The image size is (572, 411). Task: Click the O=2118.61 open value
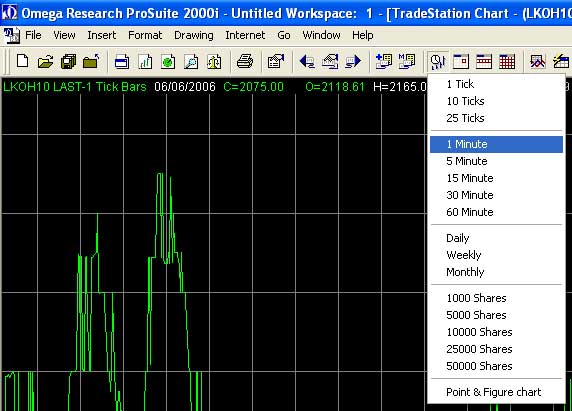335,87
